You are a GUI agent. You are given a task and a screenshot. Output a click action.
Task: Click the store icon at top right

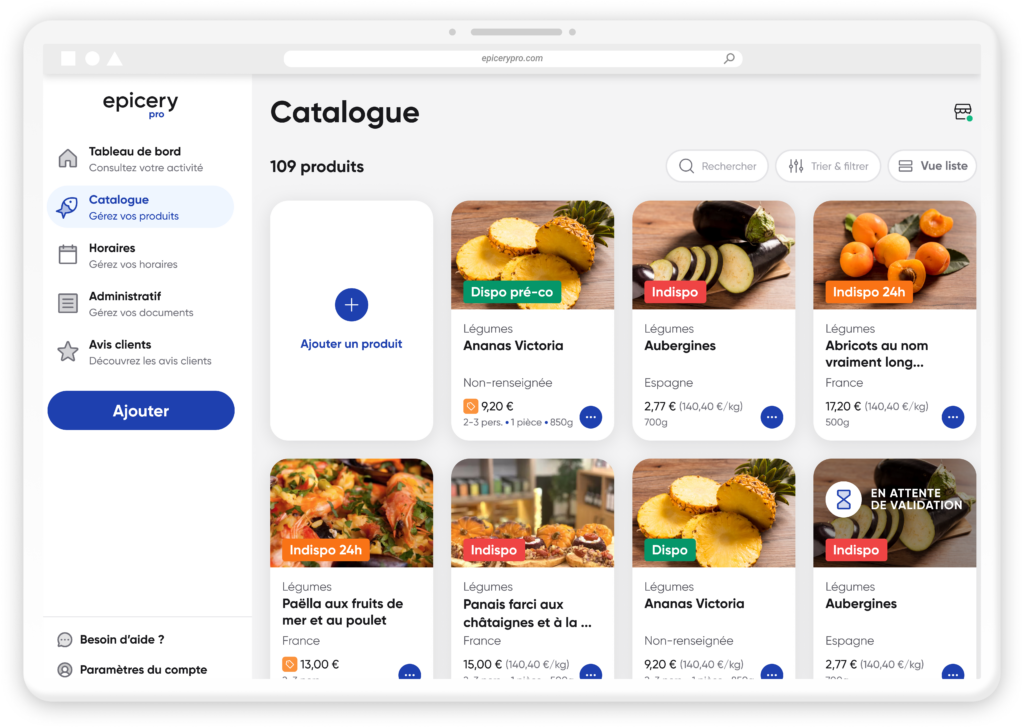pos(962,112)
